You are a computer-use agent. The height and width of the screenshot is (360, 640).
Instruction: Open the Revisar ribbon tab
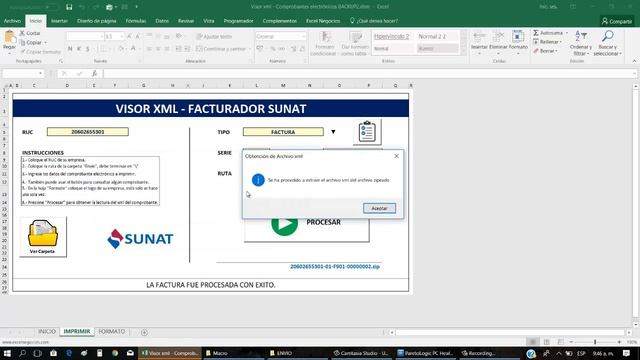186,21
